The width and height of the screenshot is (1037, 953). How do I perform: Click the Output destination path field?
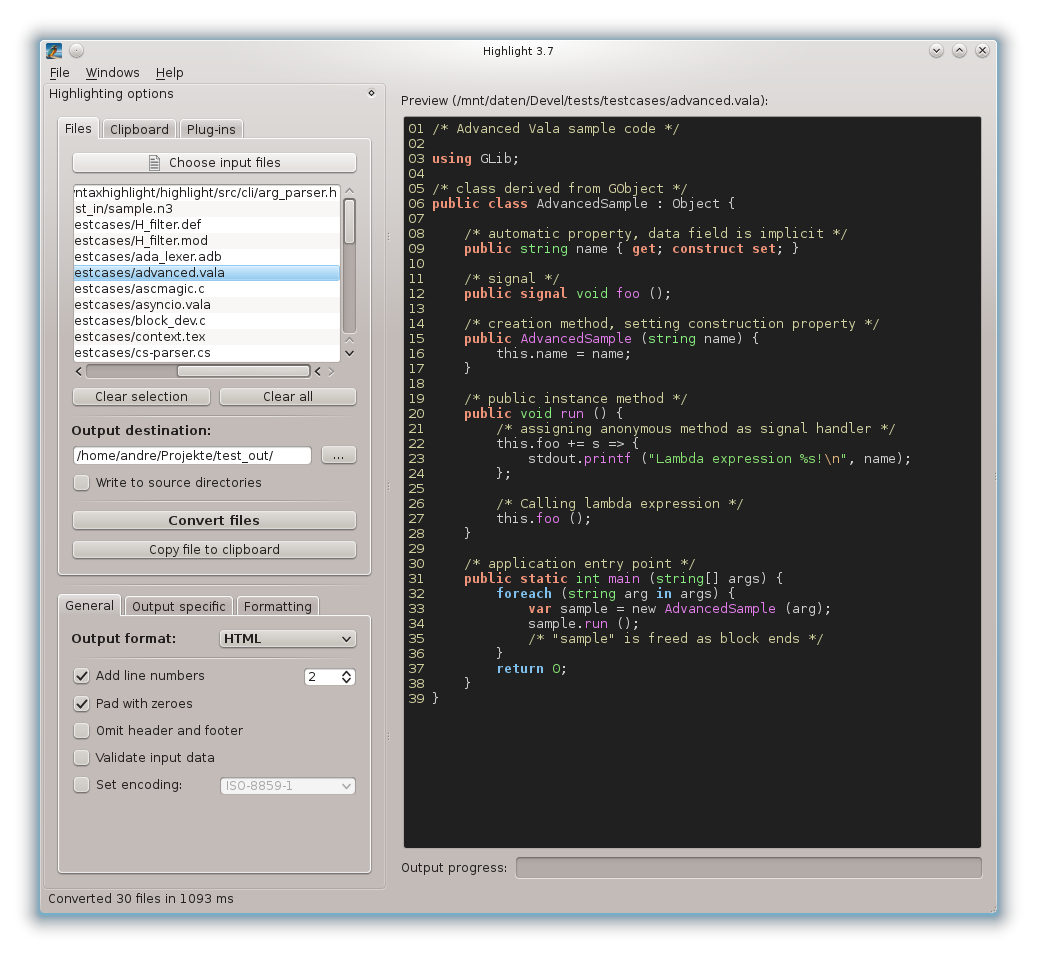coord(192,456)
